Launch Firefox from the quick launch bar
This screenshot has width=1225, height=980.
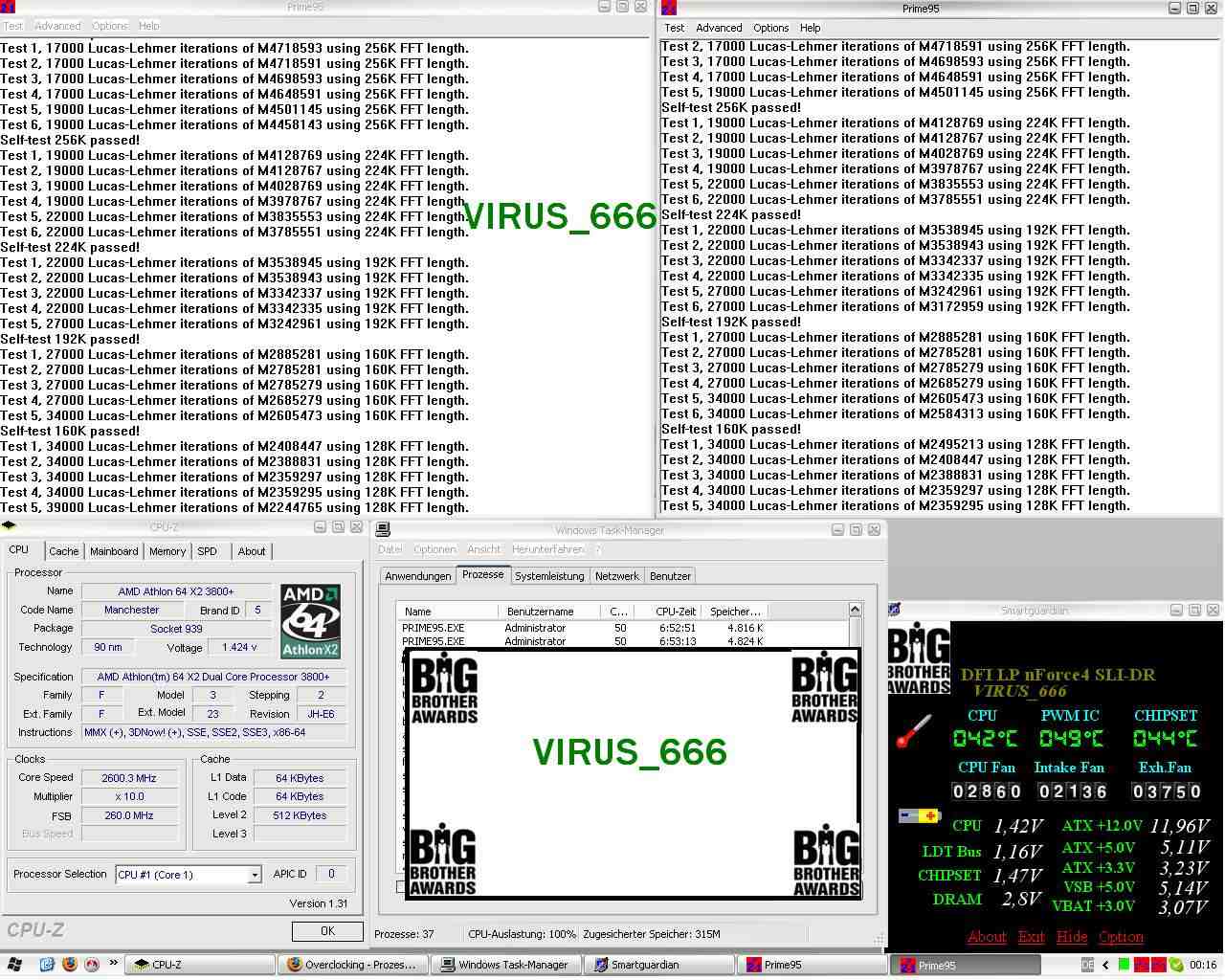[x=70, y=965]
